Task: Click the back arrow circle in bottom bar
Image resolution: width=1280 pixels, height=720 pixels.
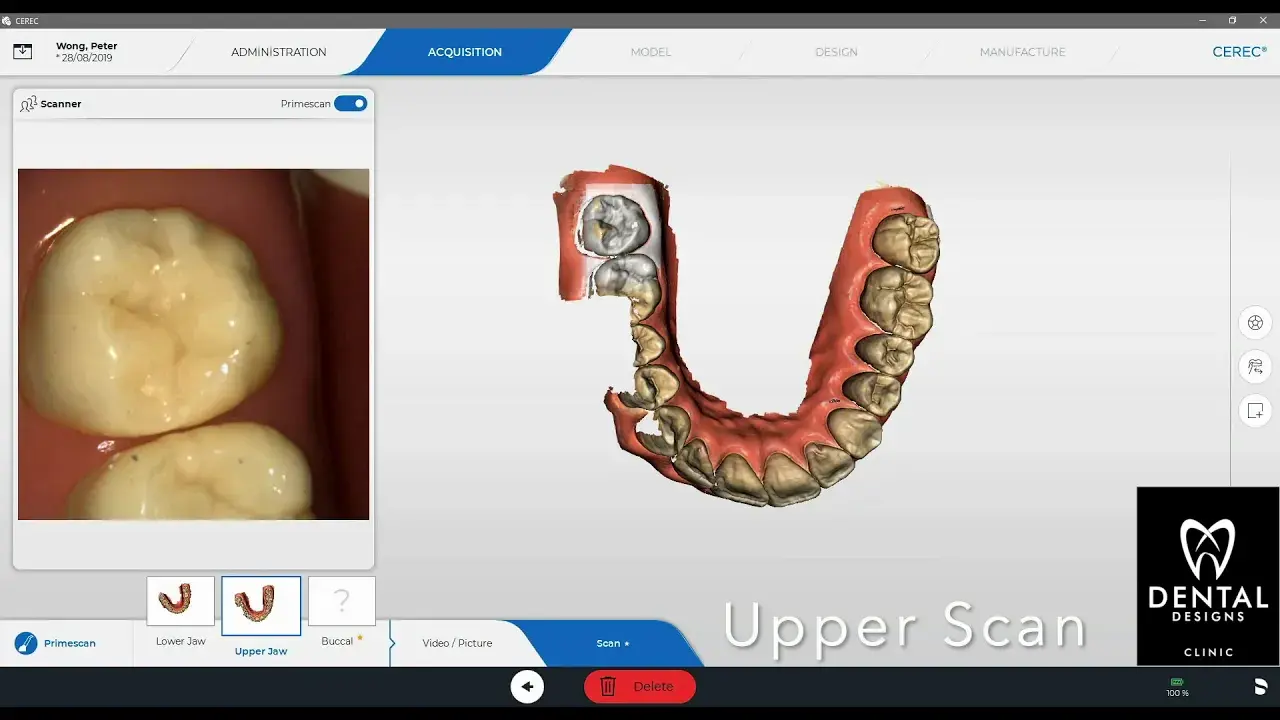Action: [x=527, y=687]
